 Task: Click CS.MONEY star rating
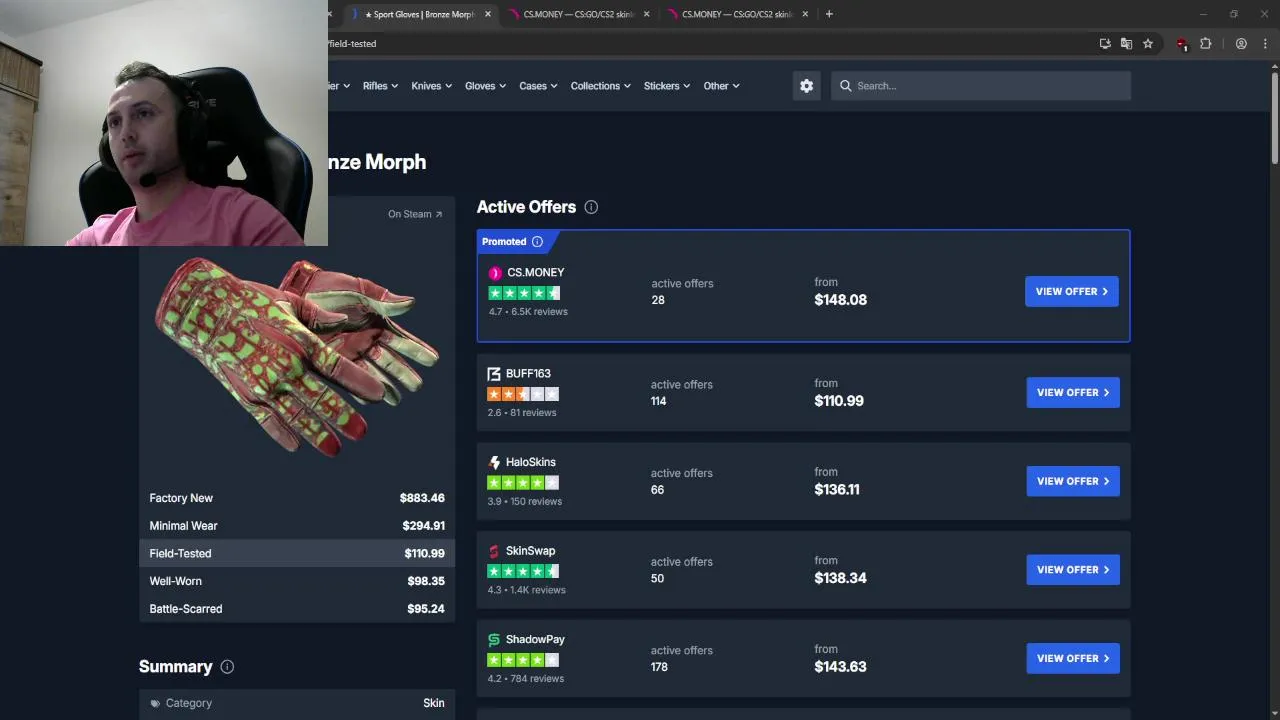click(x=524, y=293)
